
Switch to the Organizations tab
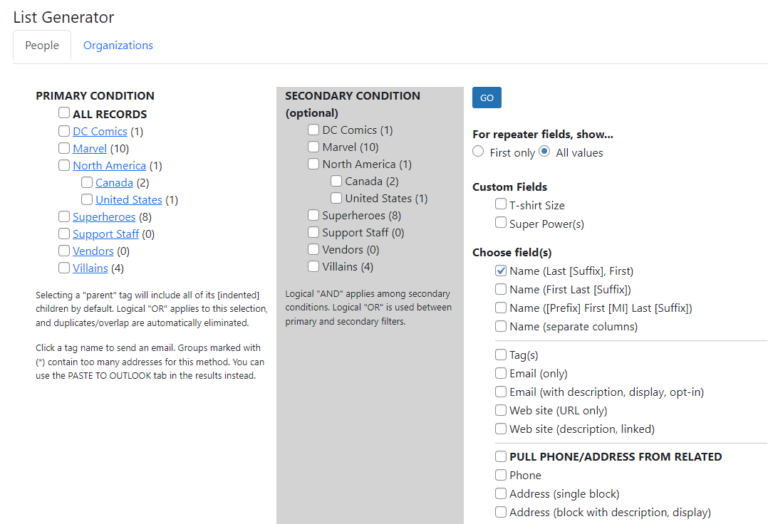(118, 45)
